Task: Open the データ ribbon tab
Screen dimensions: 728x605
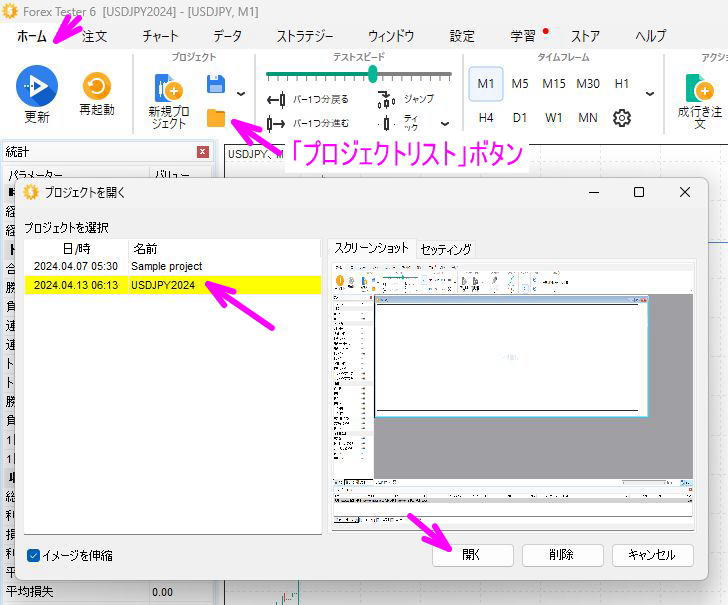Action: 228,36
